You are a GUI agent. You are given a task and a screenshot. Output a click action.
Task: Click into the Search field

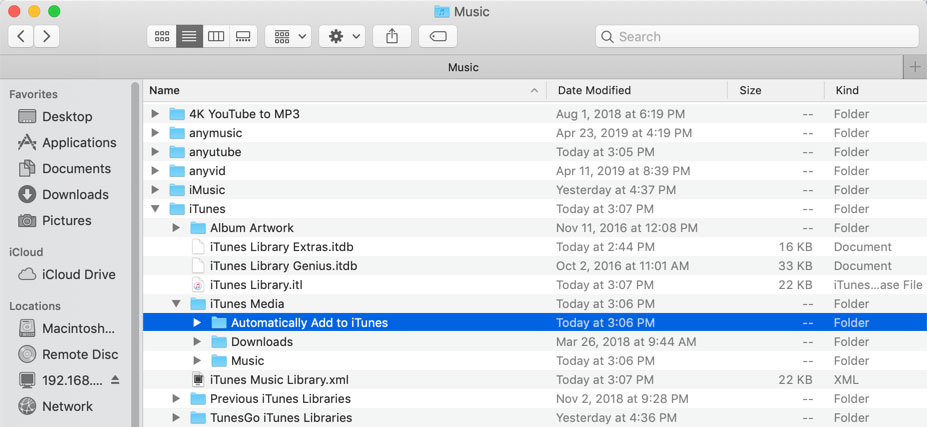click(x=757, y=37)
